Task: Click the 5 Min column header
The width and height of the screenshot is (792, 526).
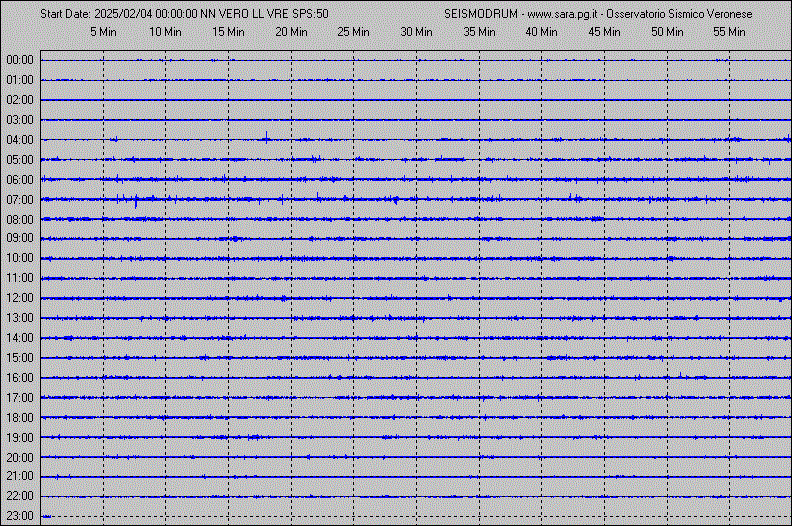Action: click(x=103, y=32)
